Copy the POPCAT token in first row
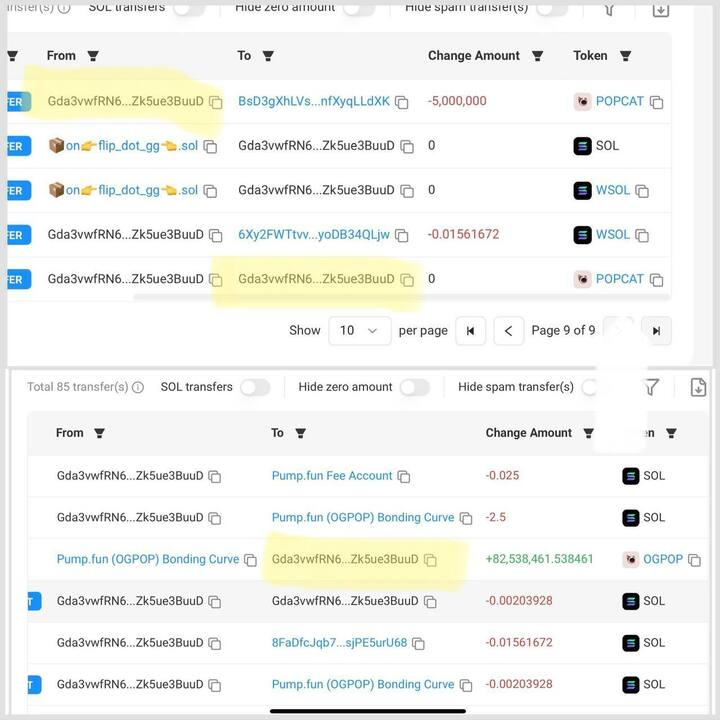This screenshot has height=720, width=720. coord(657,102)
